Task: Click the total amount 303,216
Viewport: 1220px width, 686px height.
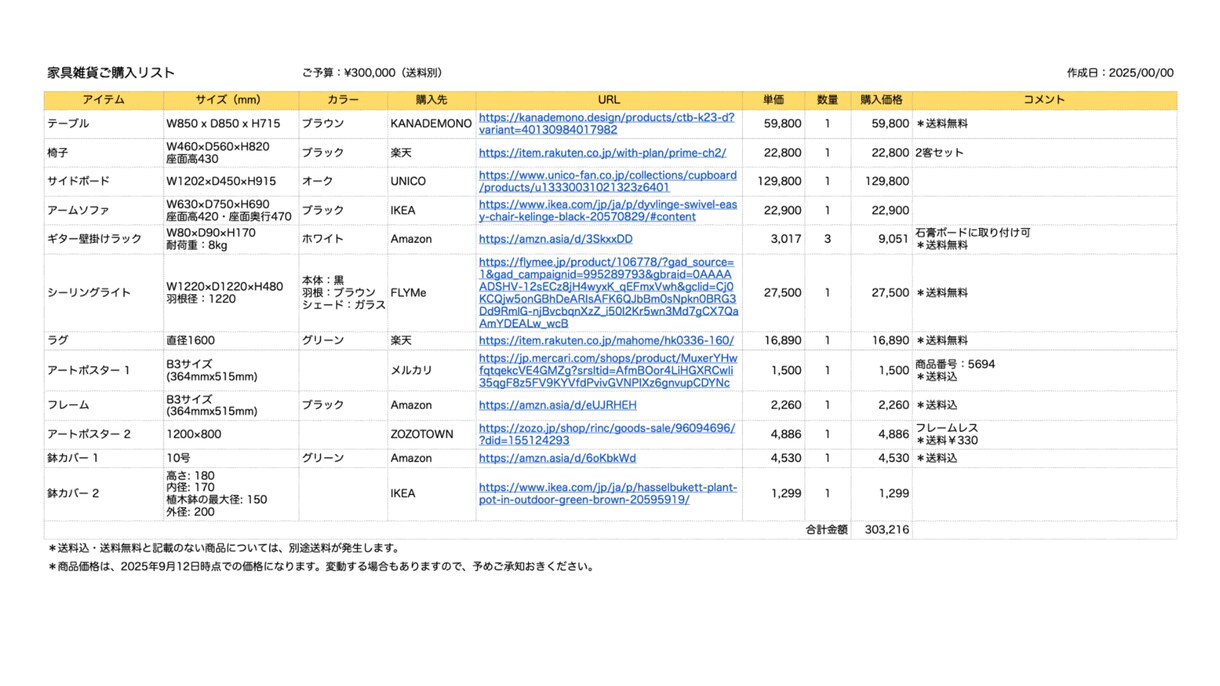Action: point(887,530)
